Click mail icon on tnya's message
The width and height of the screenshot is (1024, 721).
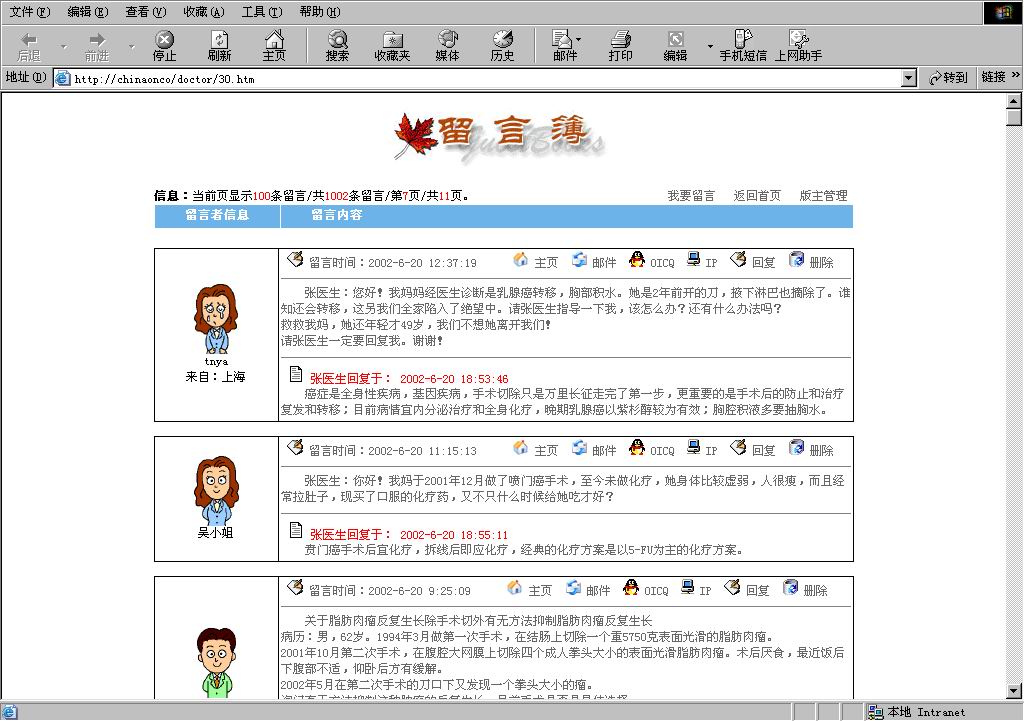click(x=579, y=260)
